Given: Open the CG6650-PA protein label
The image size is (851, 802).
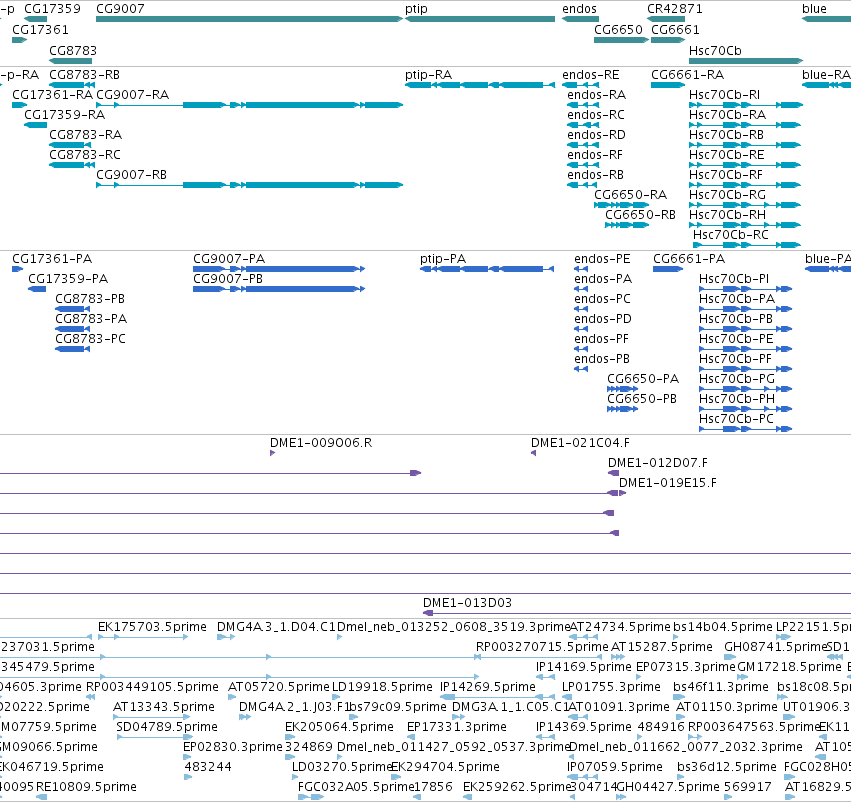Looking at the screenshot, I should [x=643, y=378].
